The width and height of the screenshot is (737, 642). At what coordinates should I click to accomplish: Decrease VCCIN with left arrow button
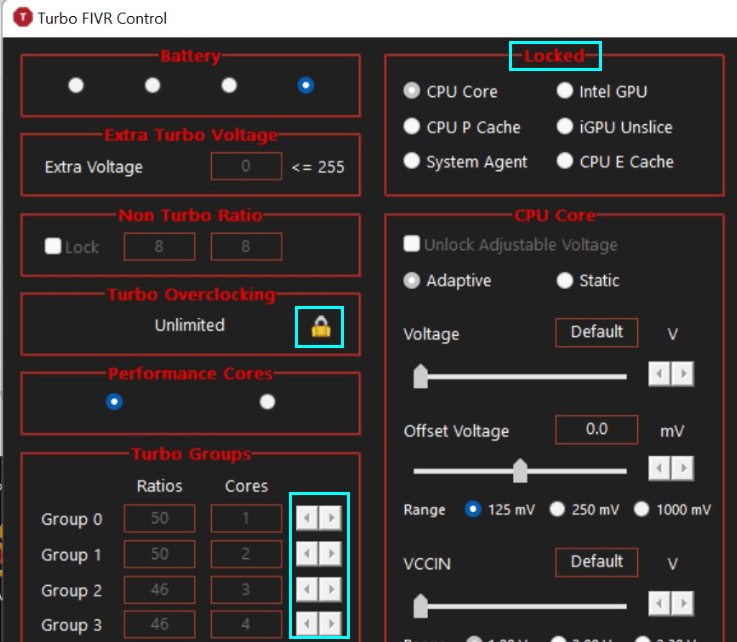tap(659, 603)
